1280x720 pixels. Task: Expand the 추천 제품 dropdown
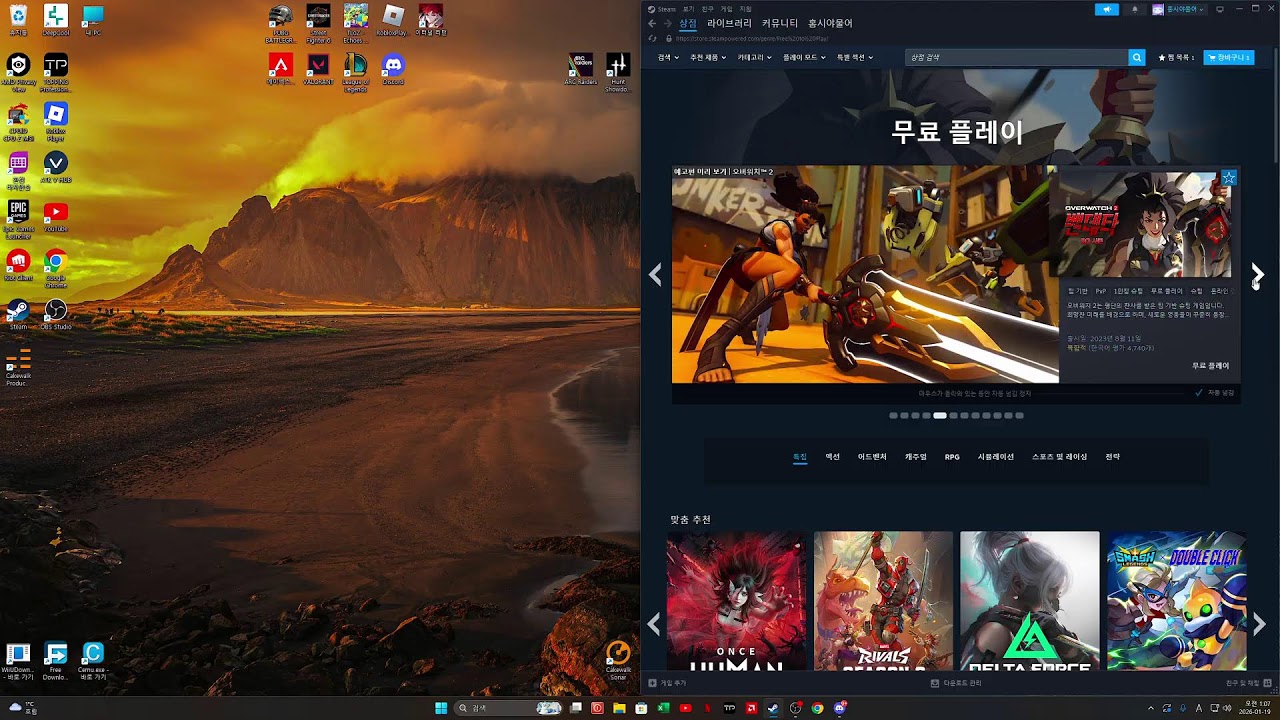pos(707,58)
